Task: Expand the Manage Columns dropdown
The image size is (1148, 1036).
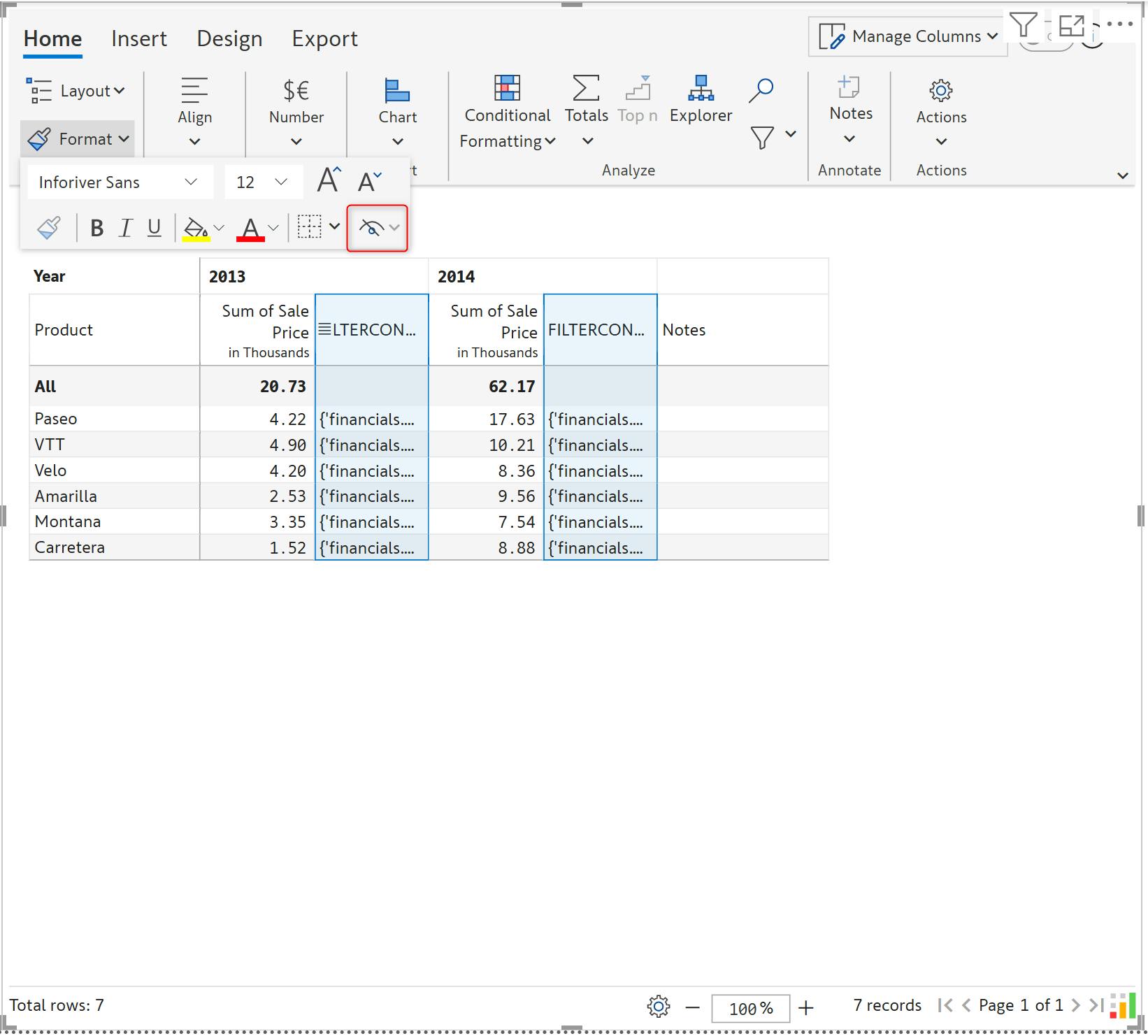Action: 908,37
